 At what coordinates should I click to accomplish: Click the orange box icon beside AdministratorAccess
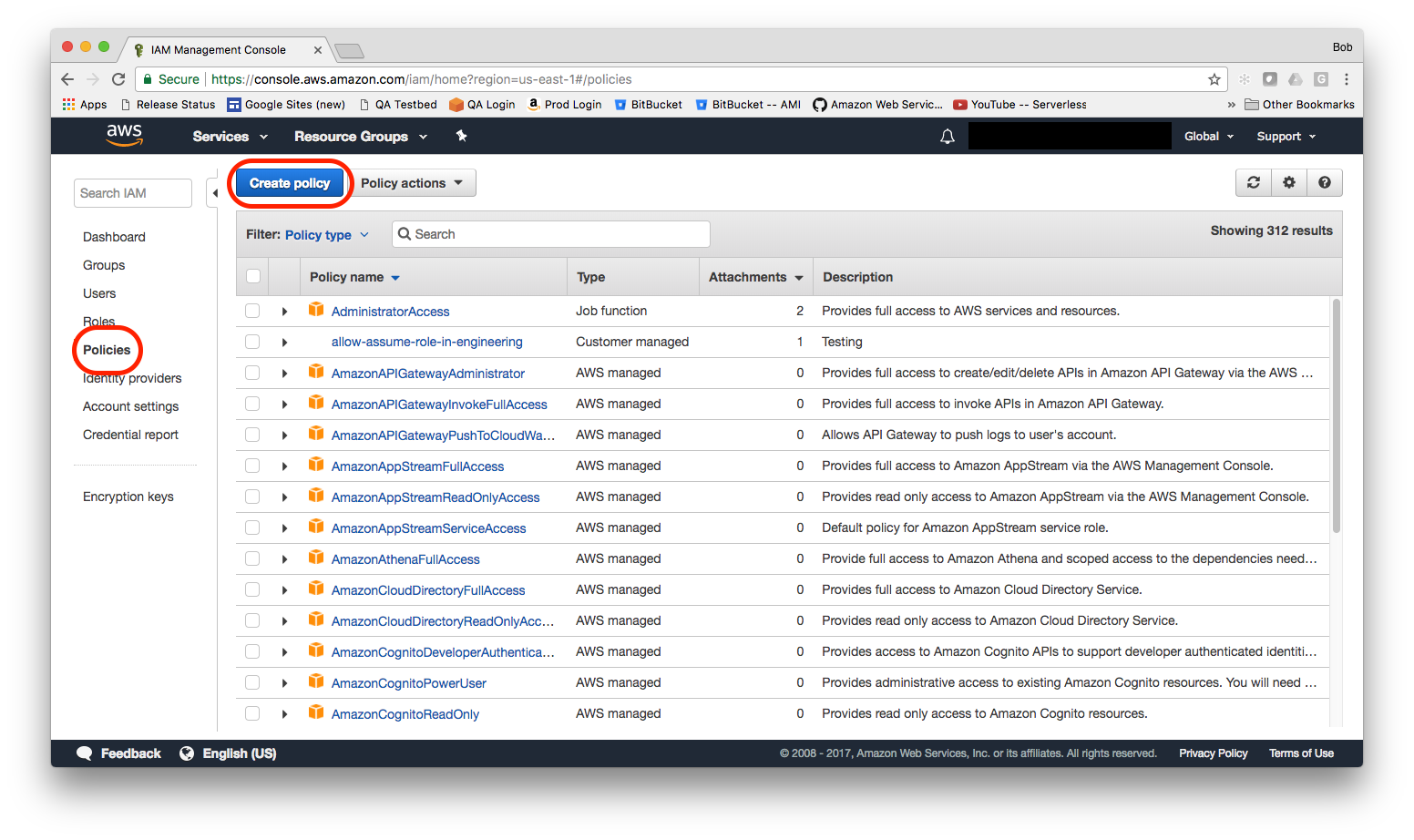[x=316, y=310]
